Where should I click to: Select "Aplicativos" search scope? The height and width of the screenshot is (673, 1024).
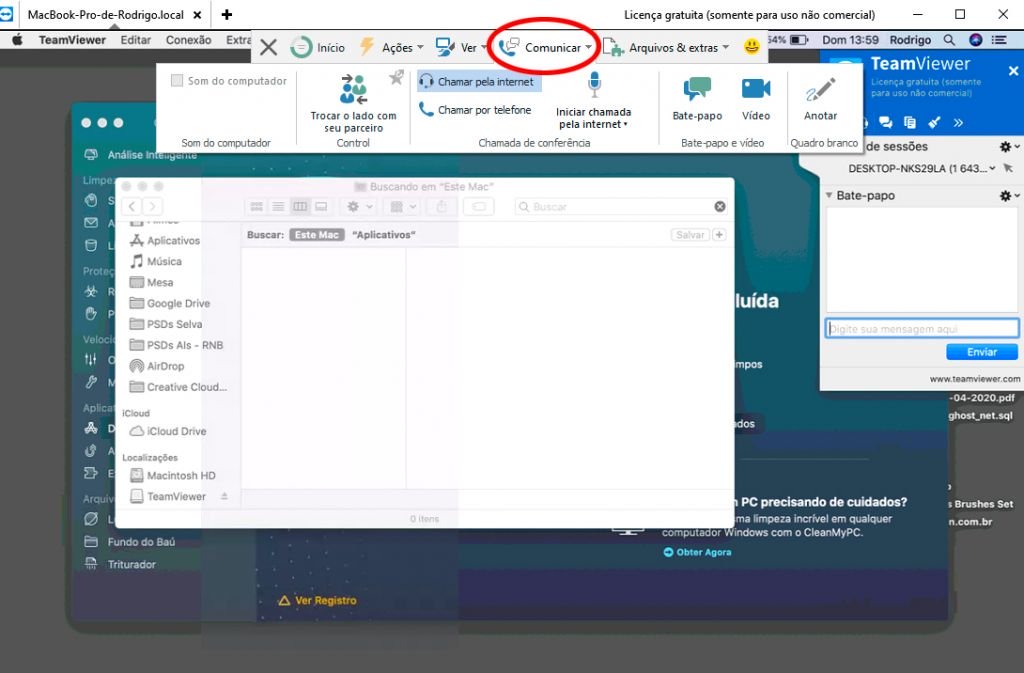[x=383, y=234]
